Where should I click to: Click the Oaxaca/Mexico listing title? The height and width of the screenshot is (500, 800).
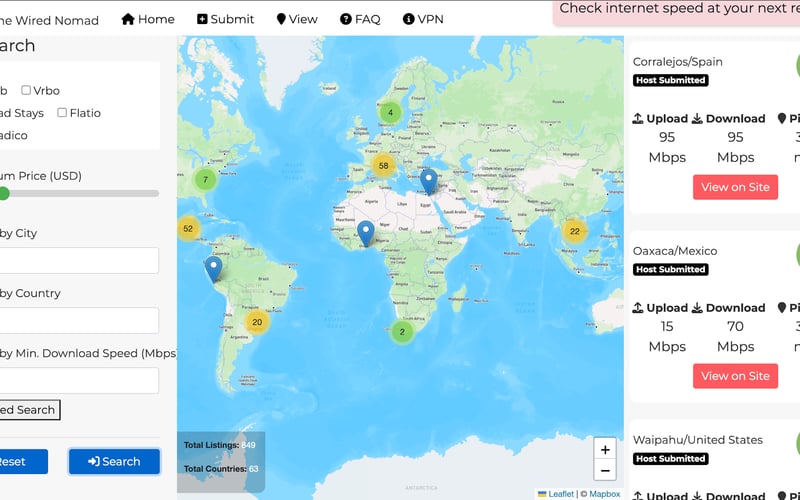pyautogui.click(x=674, y=251)
